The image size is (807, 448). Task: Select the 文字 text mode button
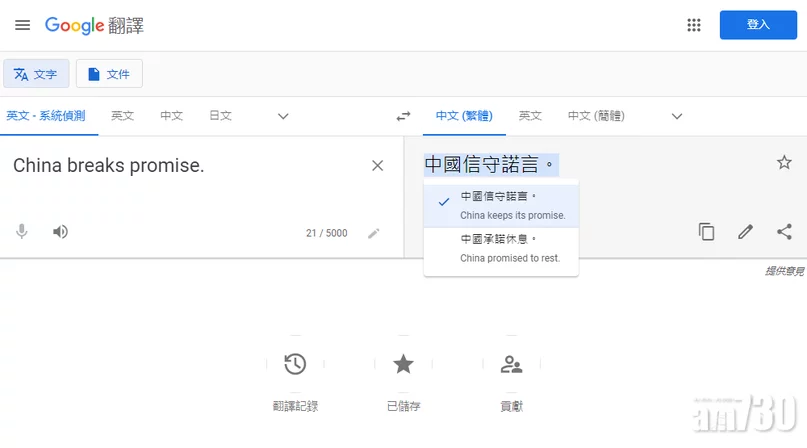click(x=36, y=74)
